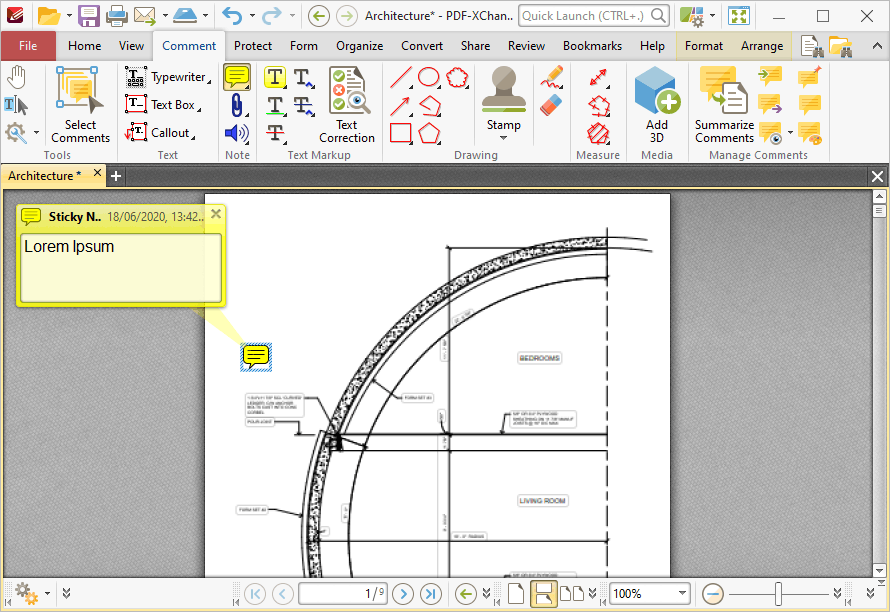Open the File menu
The width and height of the screenshot is (890, 612).
coord(28,46)
